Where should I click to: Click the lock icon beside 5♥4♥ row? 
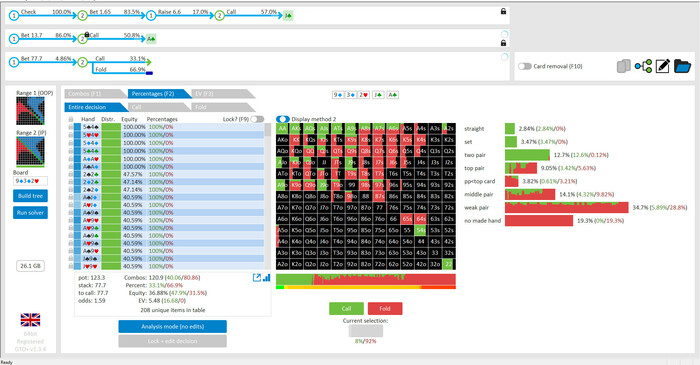pos(71,135)
